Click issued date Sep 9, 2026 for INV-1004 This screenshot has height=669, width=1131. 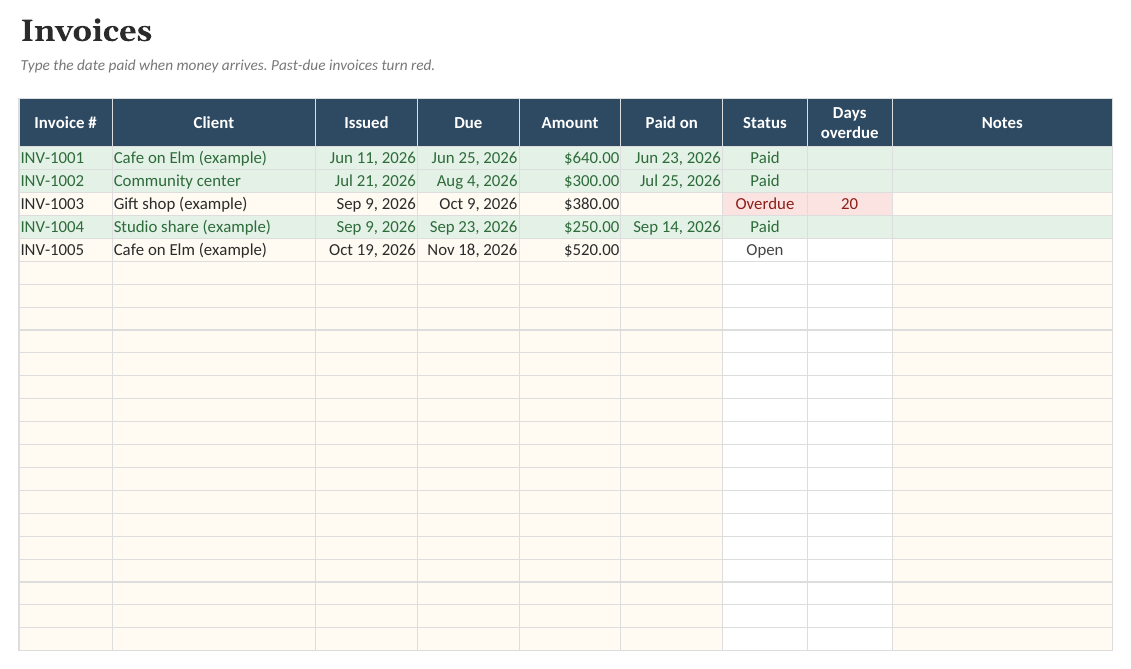click(366, 227)
